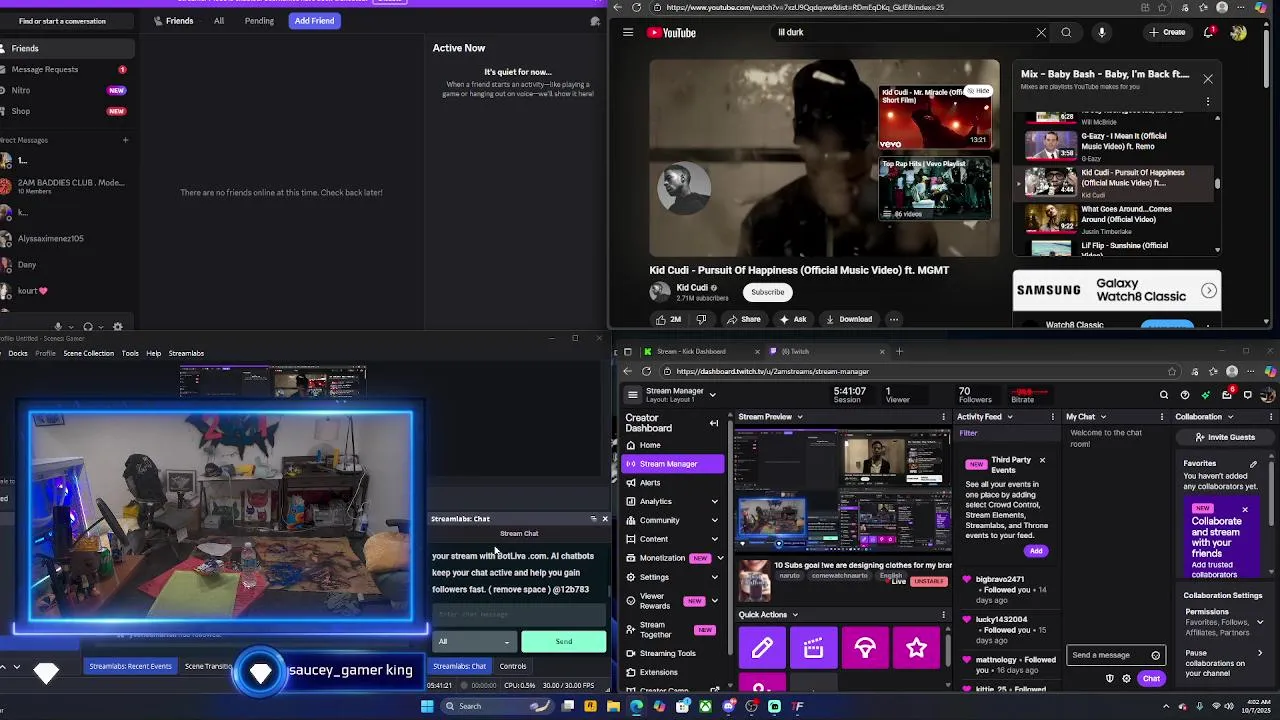1280x720 pixels.
Task: Open Twitch inbox with red badge
Action: (1227, 395)
